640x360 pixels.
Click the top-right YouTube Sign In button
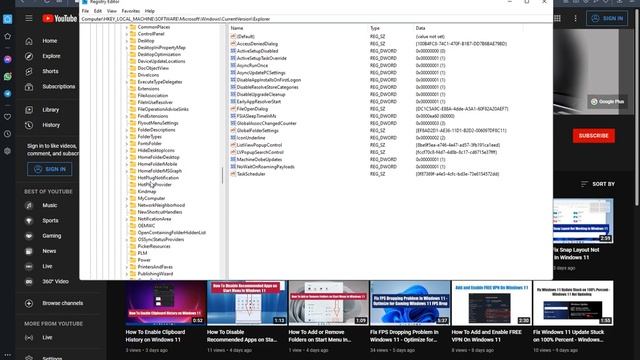607,18
